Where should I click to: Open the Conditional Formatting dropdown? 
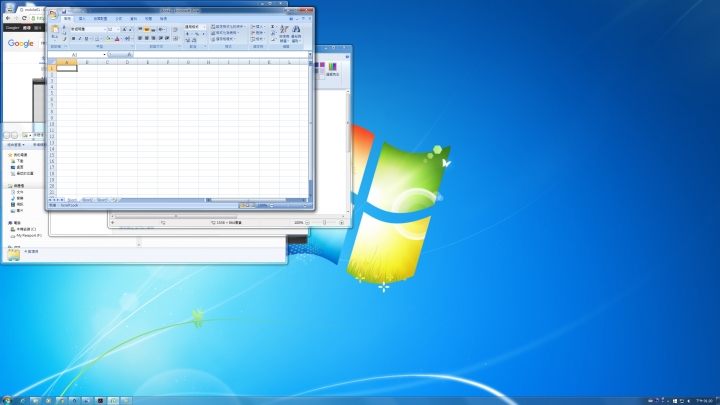228,27
